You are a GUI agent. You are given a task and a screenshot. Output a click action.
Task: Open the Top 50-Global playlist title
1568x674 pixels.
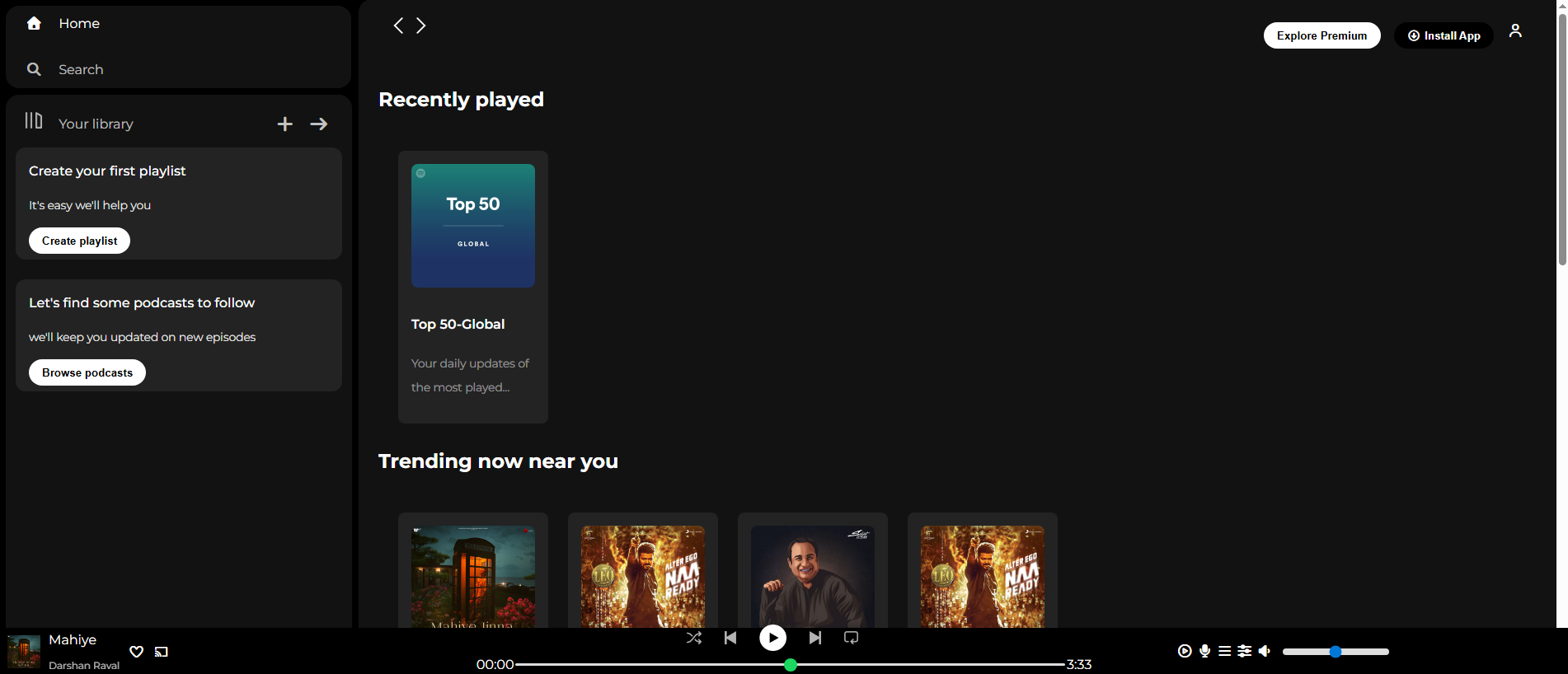point(458,325)
